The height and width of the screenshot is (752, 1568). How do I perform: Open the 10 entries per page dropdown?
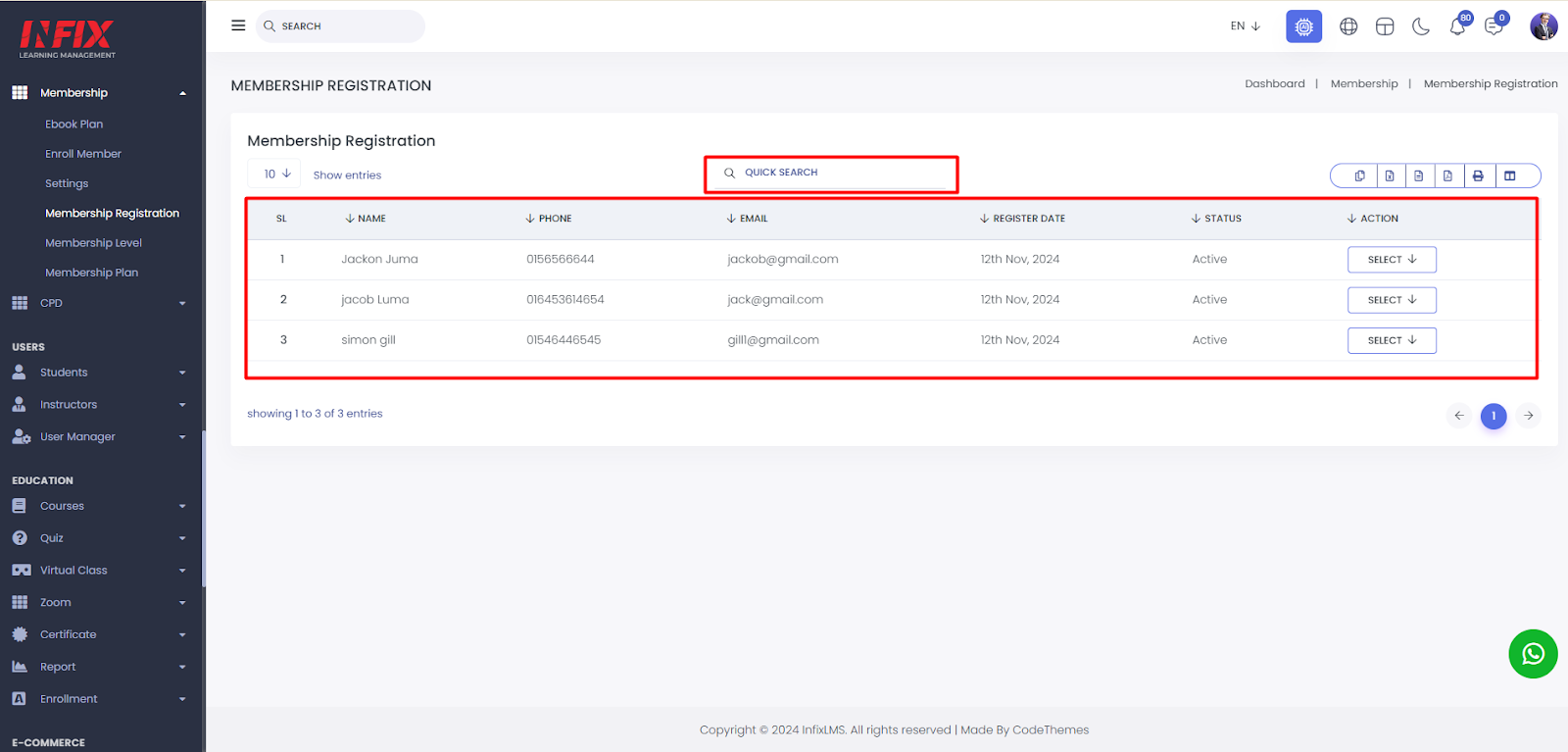tap(276, 174)
